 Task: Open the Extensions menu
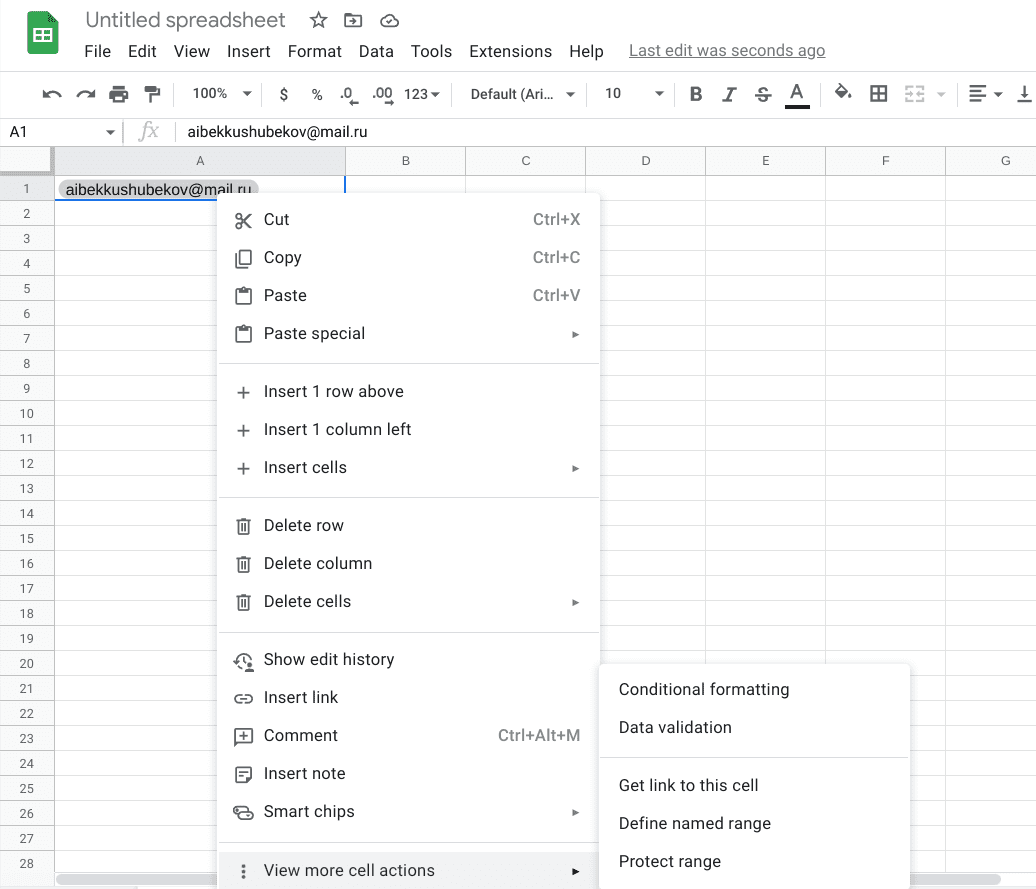tap(510, 51)
